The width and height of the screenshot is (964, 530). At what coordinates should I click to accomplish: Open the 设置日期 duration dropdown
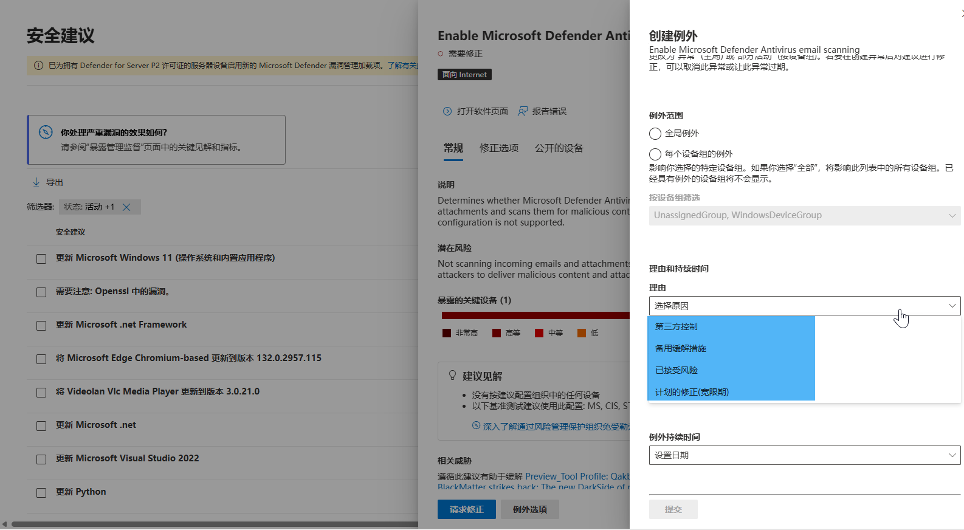(x=804, y=455)
